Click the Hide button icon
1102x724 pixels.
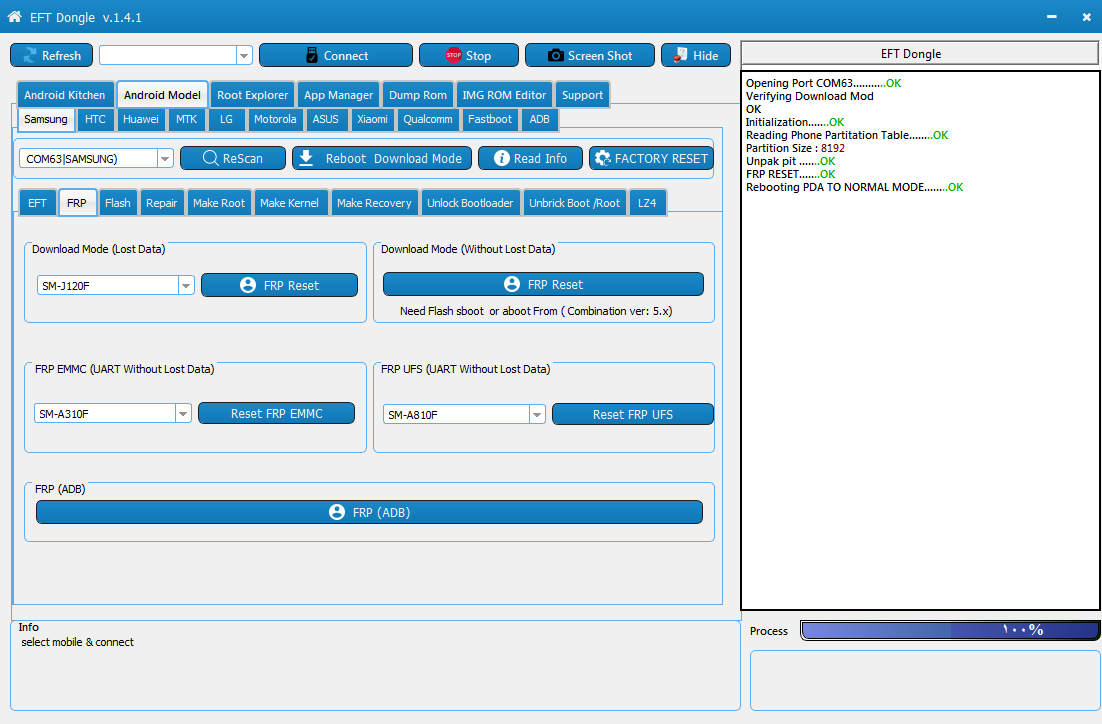(x=680, y=55)
